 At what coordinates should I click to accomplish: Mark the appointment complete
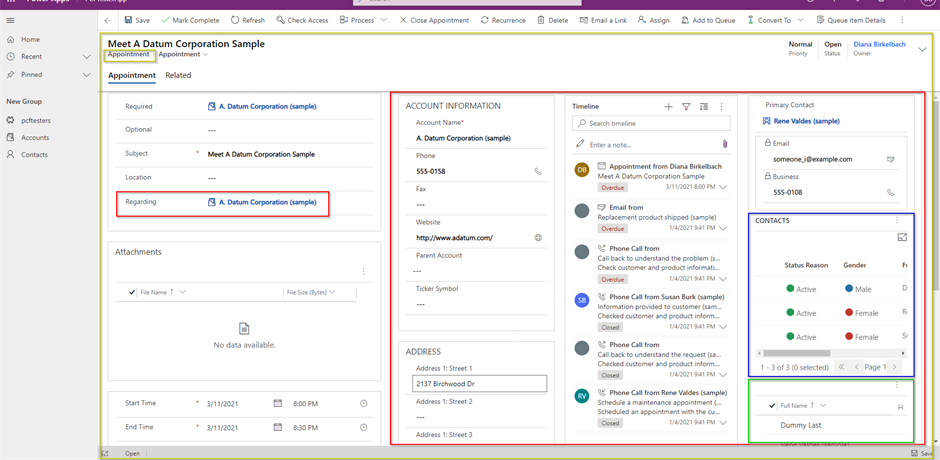(x=191, y=20)
